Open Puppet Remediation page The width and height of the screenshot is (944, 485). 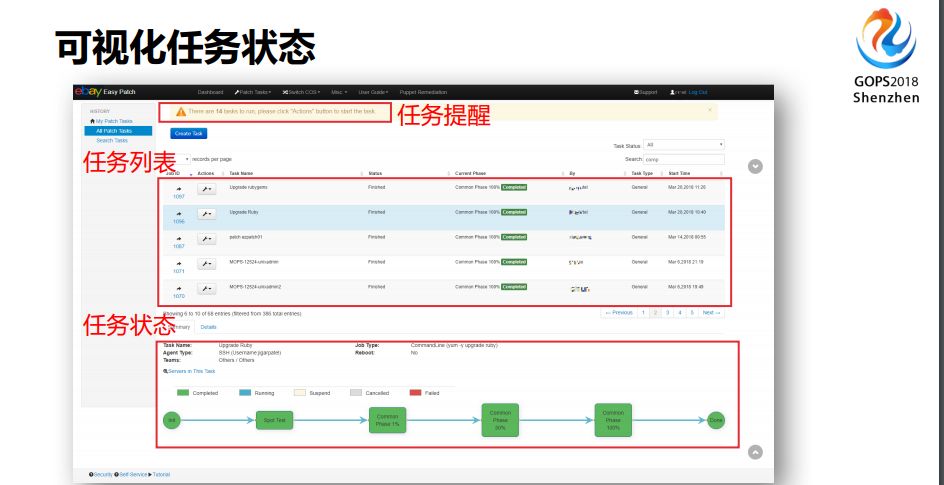point(423,92)
